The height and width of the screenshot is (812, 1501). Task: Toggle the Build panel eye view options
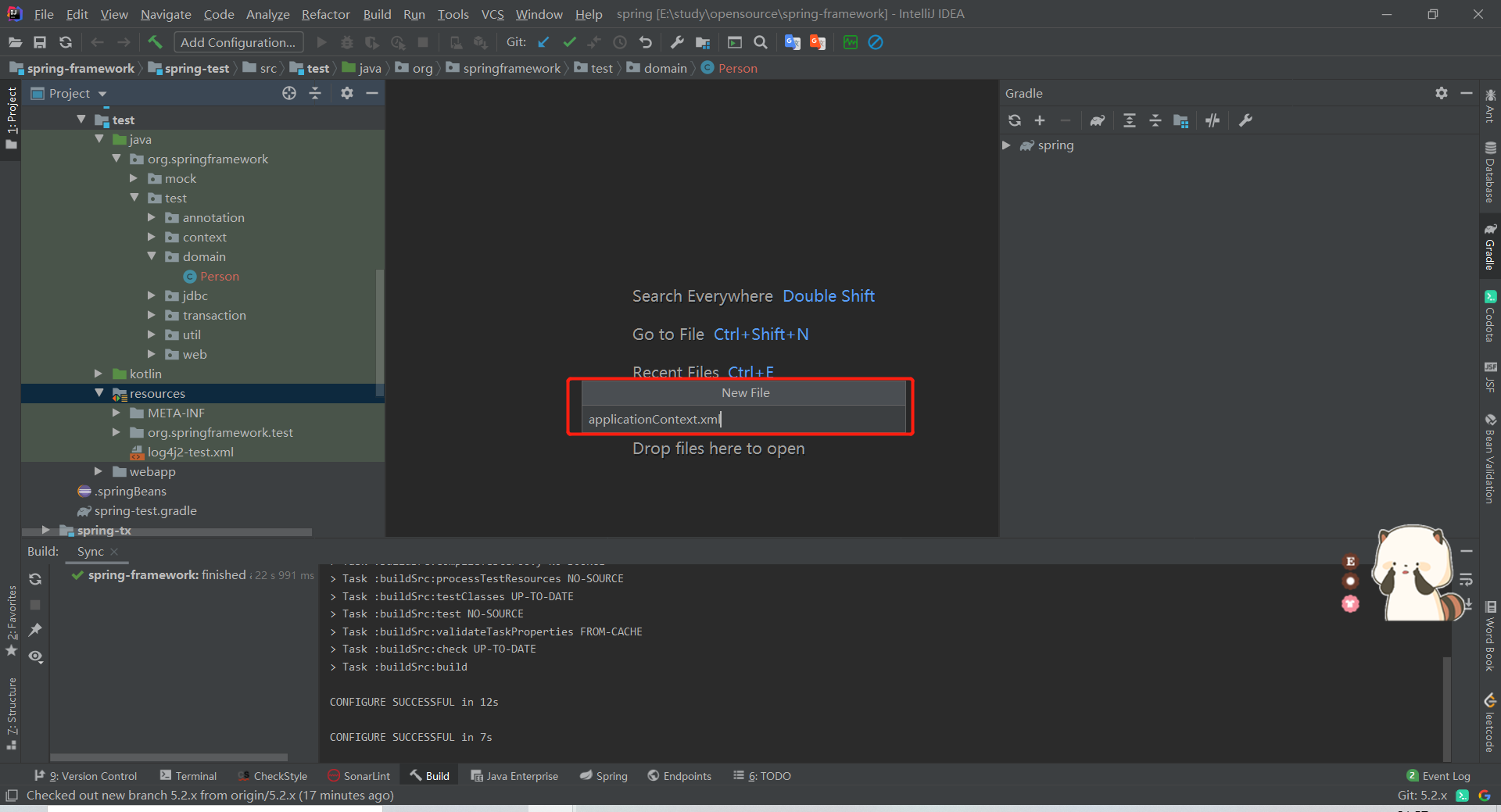[35, 656]
